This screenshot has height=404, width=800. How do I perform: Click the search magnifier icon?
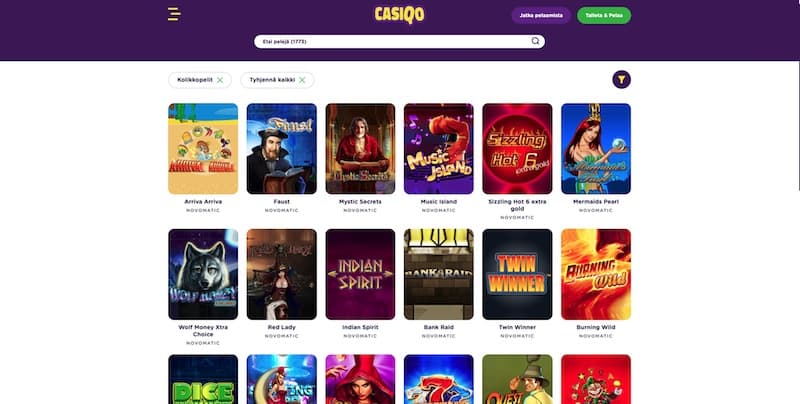[535, 41]
